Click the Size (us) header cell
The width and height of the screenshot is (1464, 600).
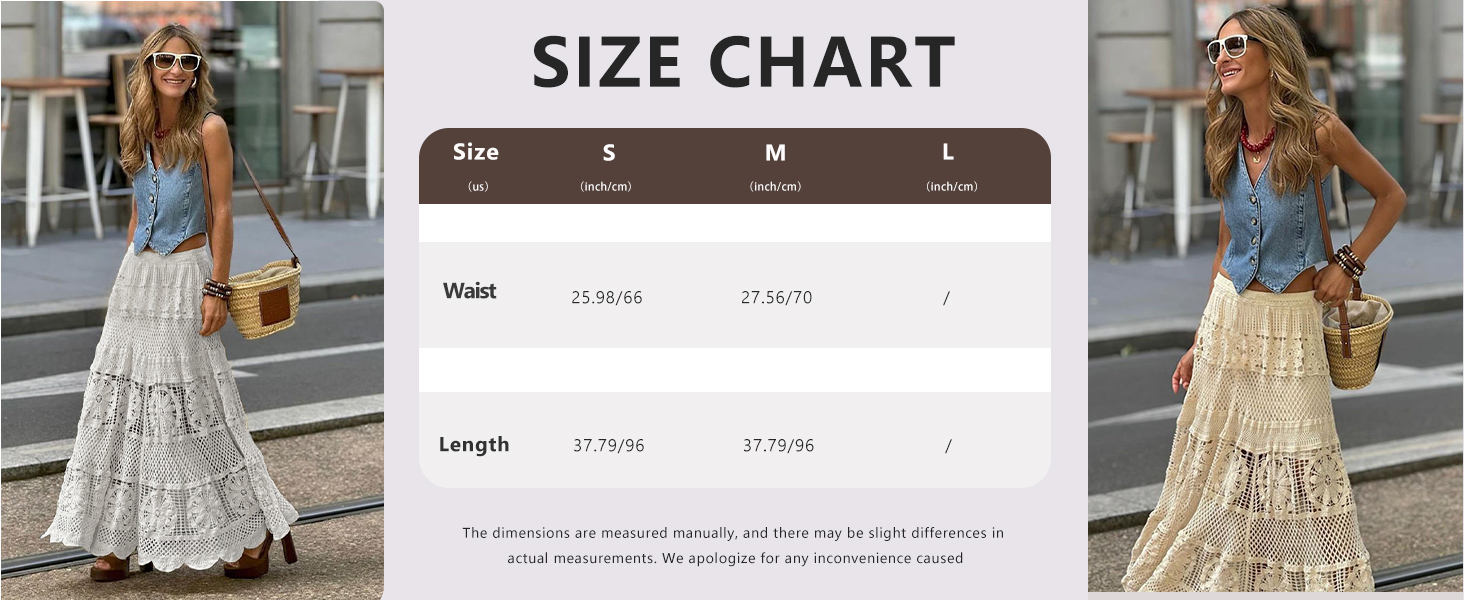[x=476, y=166]
